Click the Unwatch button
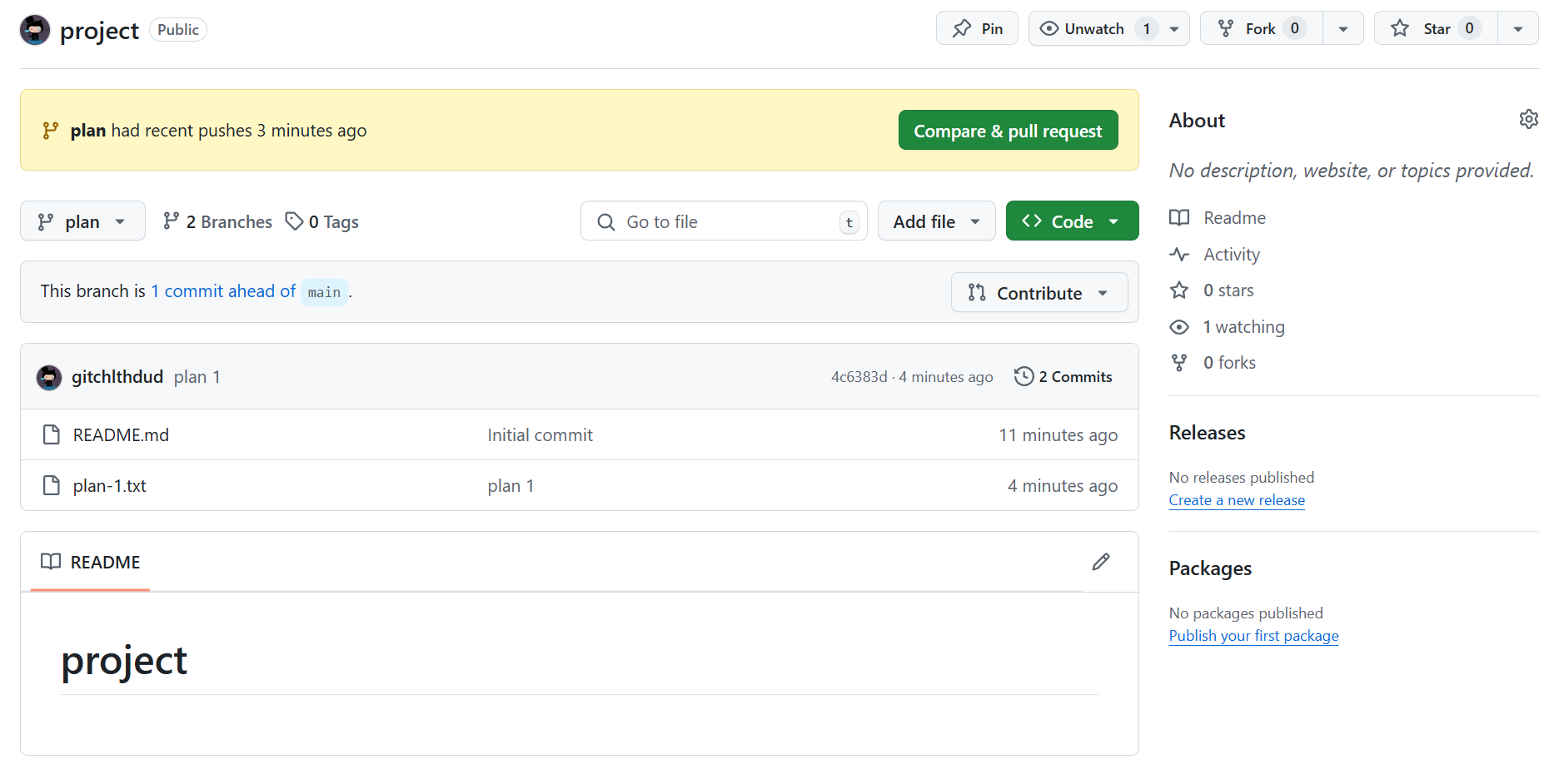This screenshot has height=784, width=1564. pos(1094,28)
